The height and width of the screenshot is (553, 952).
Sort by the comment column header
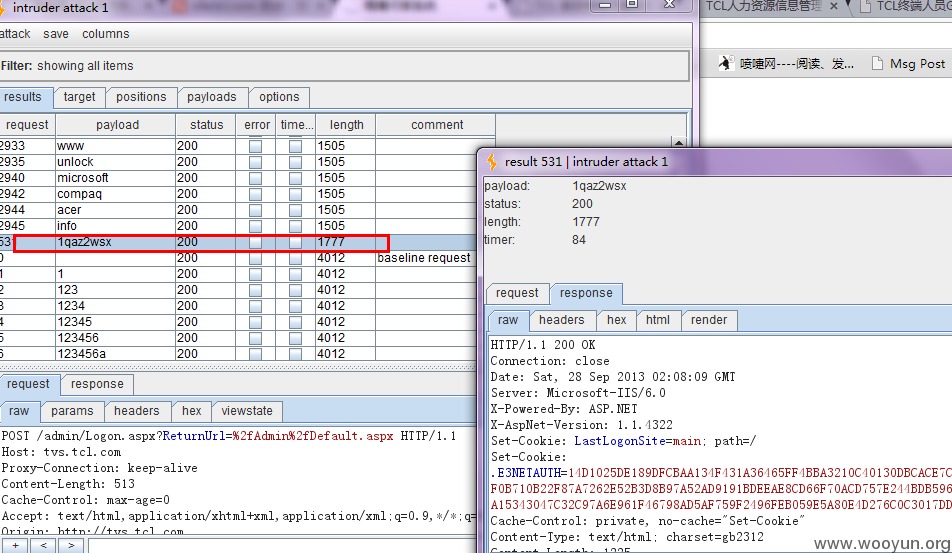click(437, 125)
